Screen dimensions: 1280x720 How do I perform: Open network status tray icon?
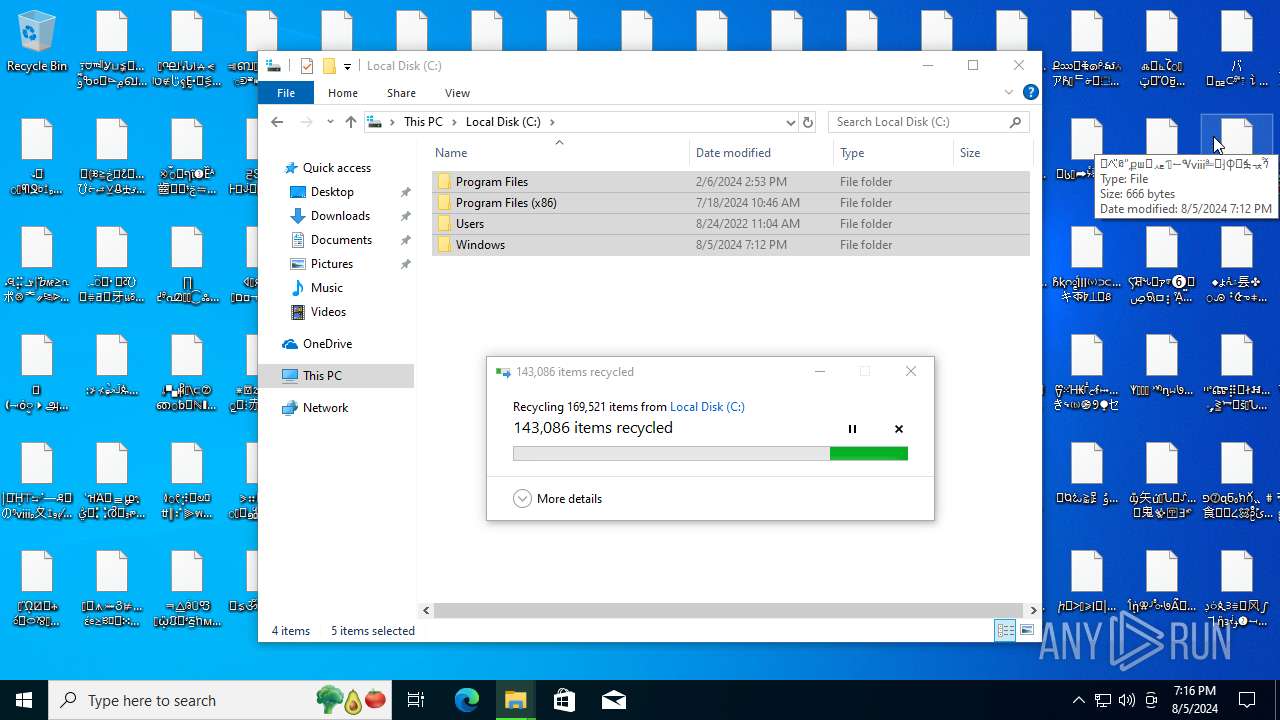pos(1102,700)
